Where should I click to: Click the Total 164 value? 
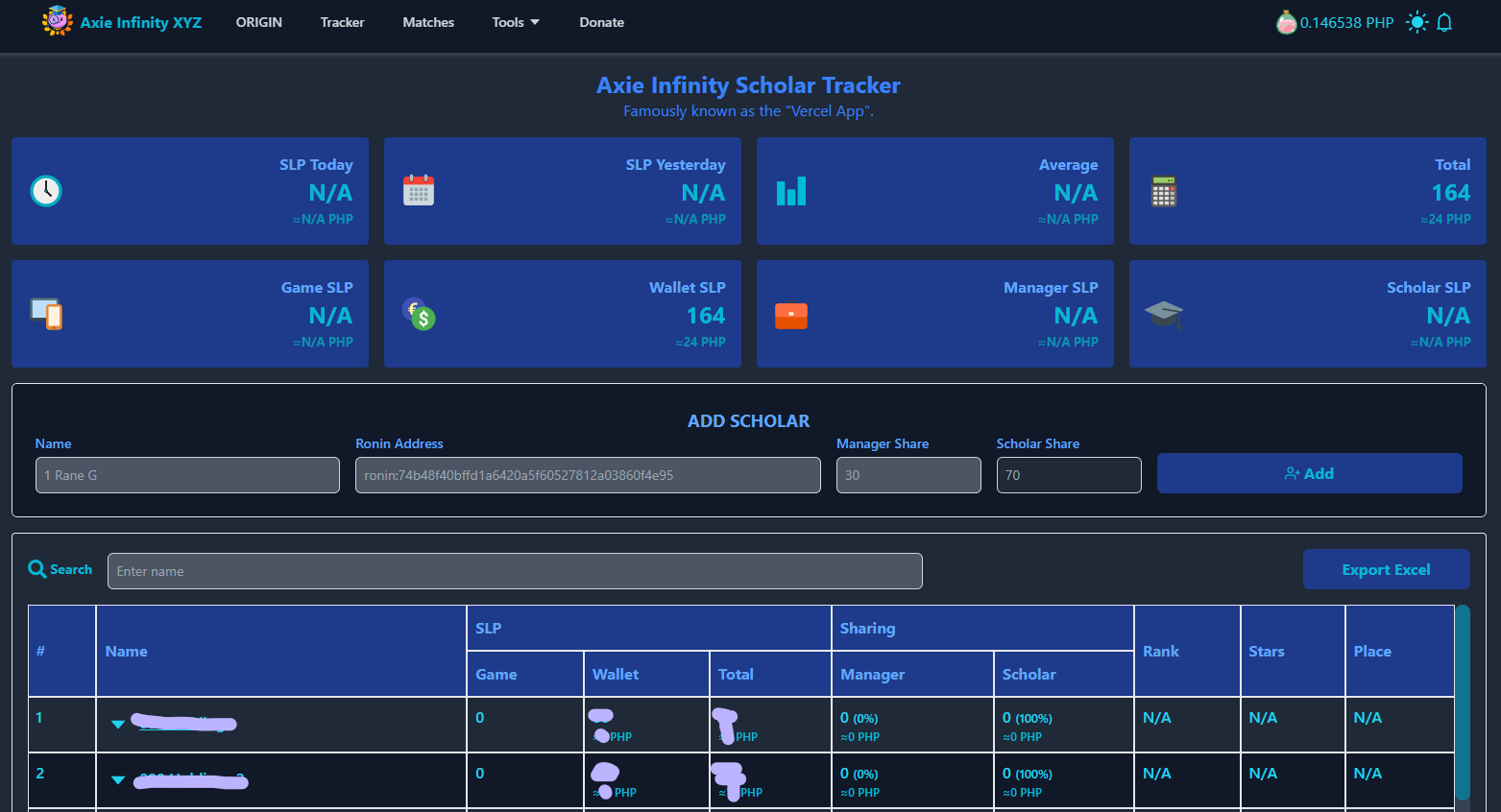point(1451,193)
